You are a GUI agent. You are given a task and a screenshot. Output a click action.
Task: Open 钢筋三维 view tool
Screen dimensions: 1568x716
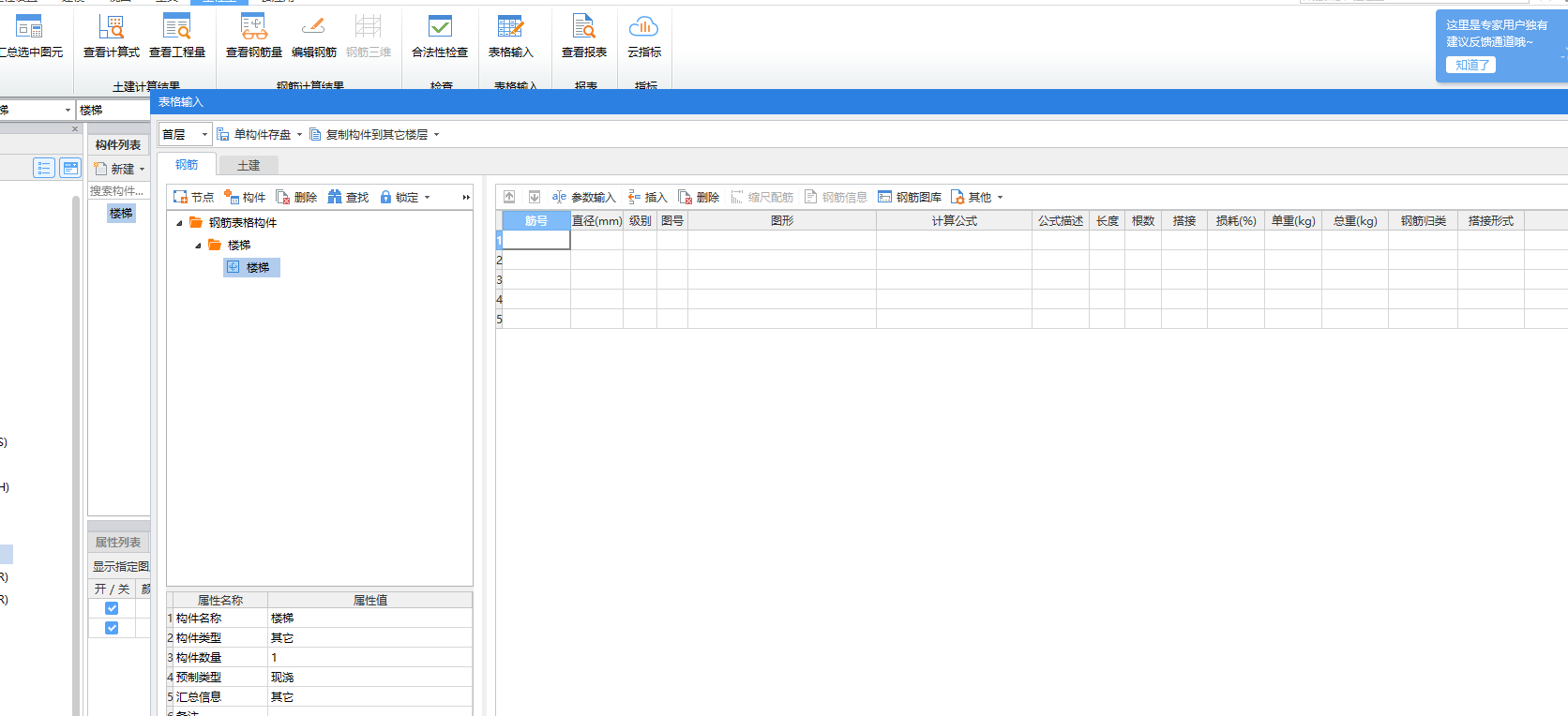(x=369, y=36)
